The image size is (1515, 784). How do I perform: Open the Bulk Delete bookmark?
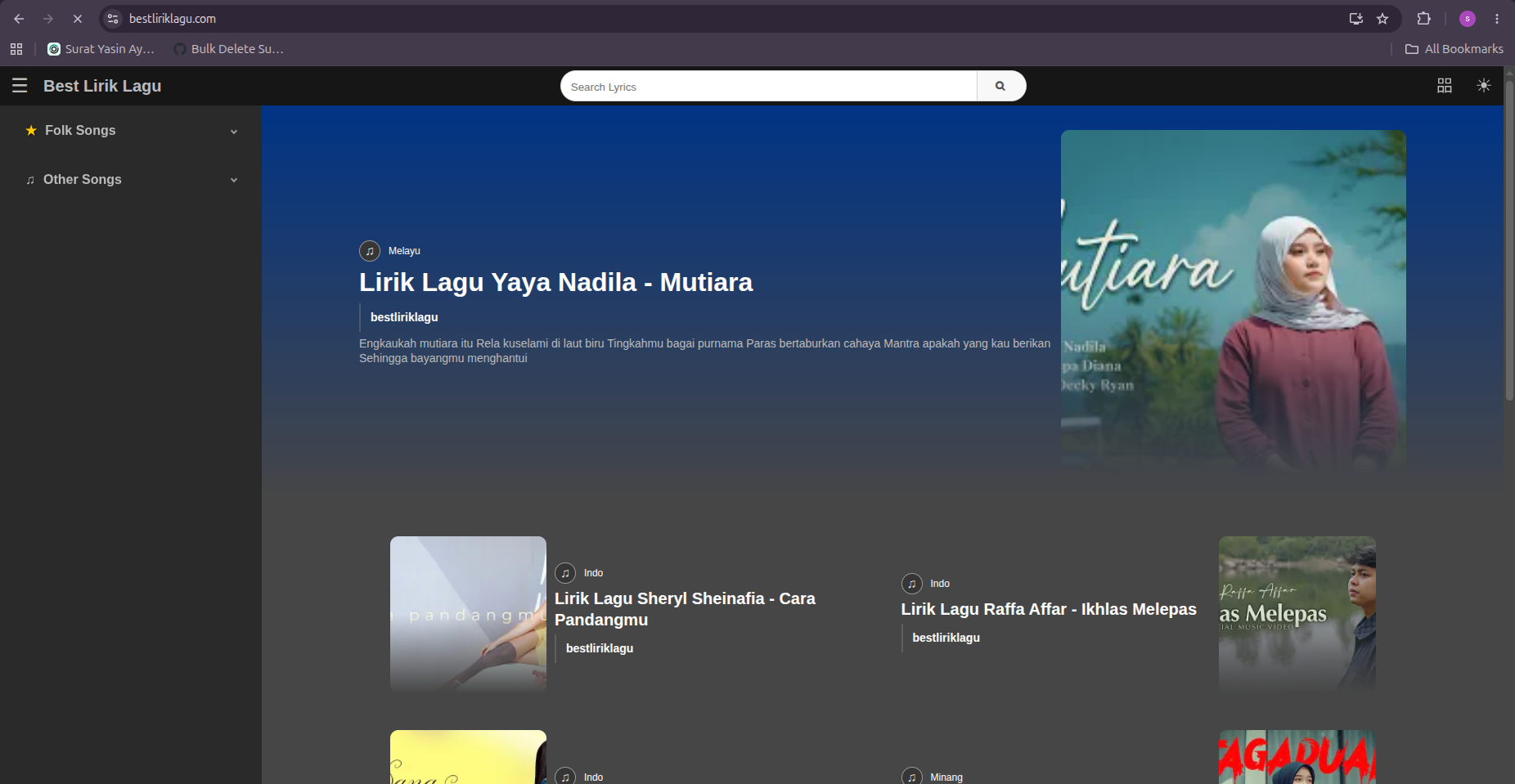[x=228, y=49]
